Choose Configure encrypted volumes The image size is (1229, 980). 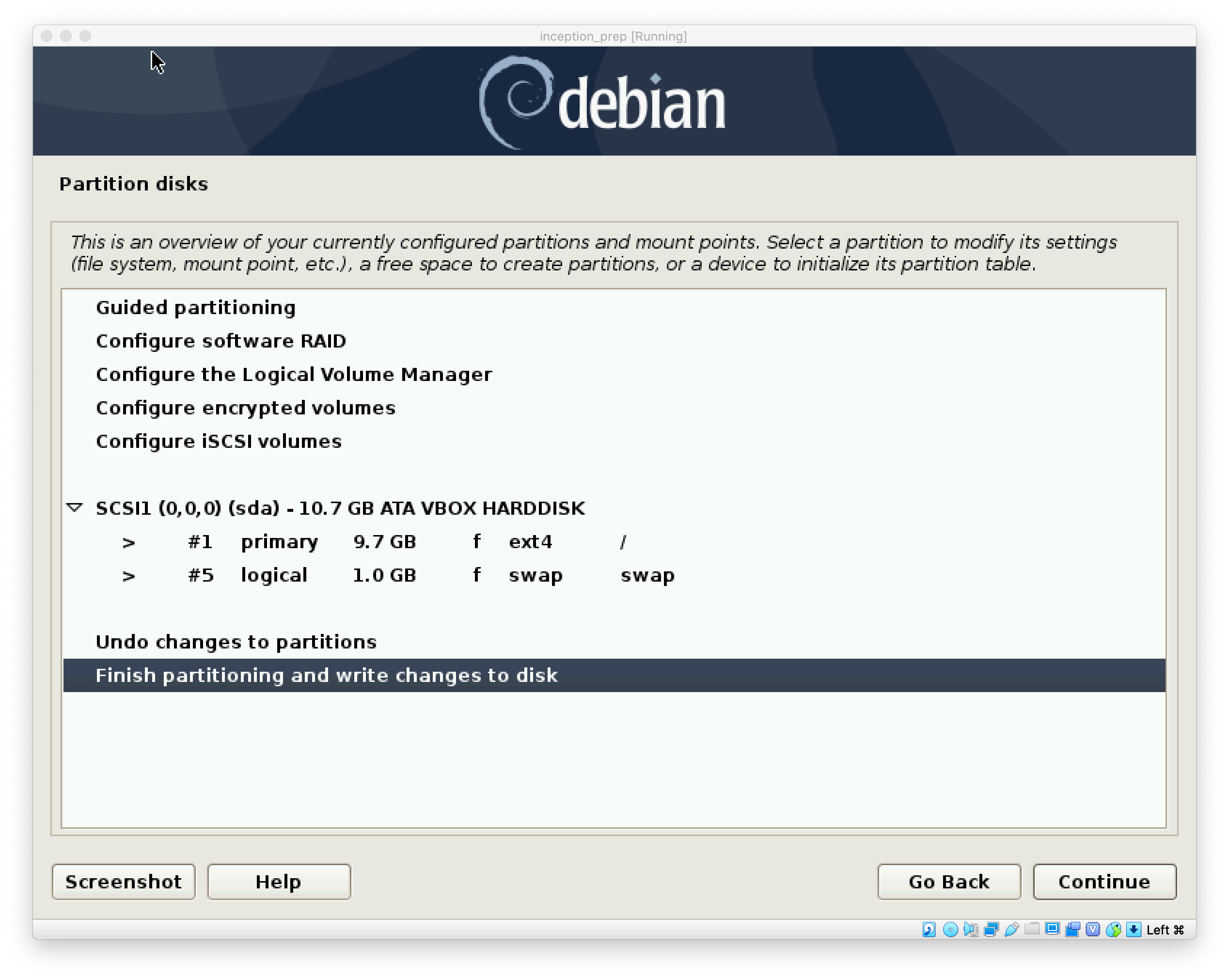[x=614, y=408]
